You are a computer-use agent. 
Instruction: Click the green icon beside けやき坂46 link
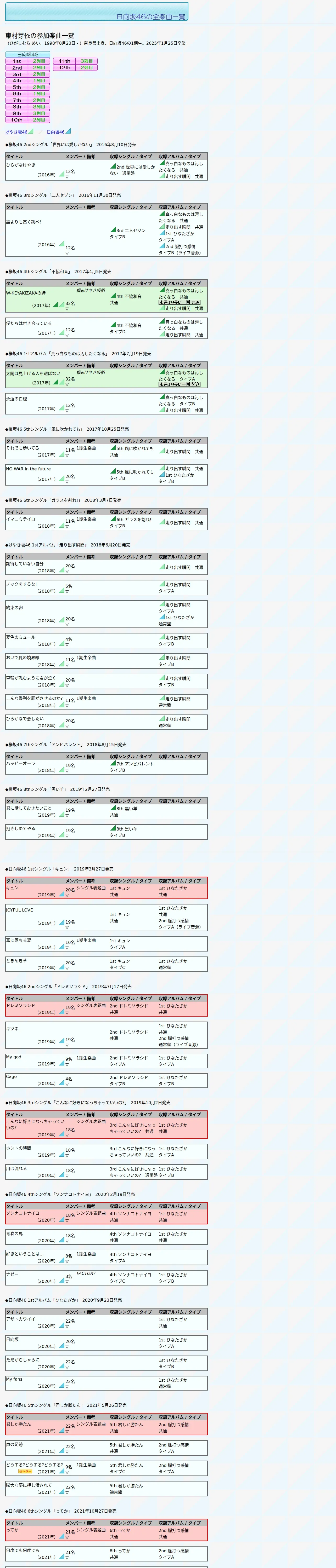tap(31, 131)
